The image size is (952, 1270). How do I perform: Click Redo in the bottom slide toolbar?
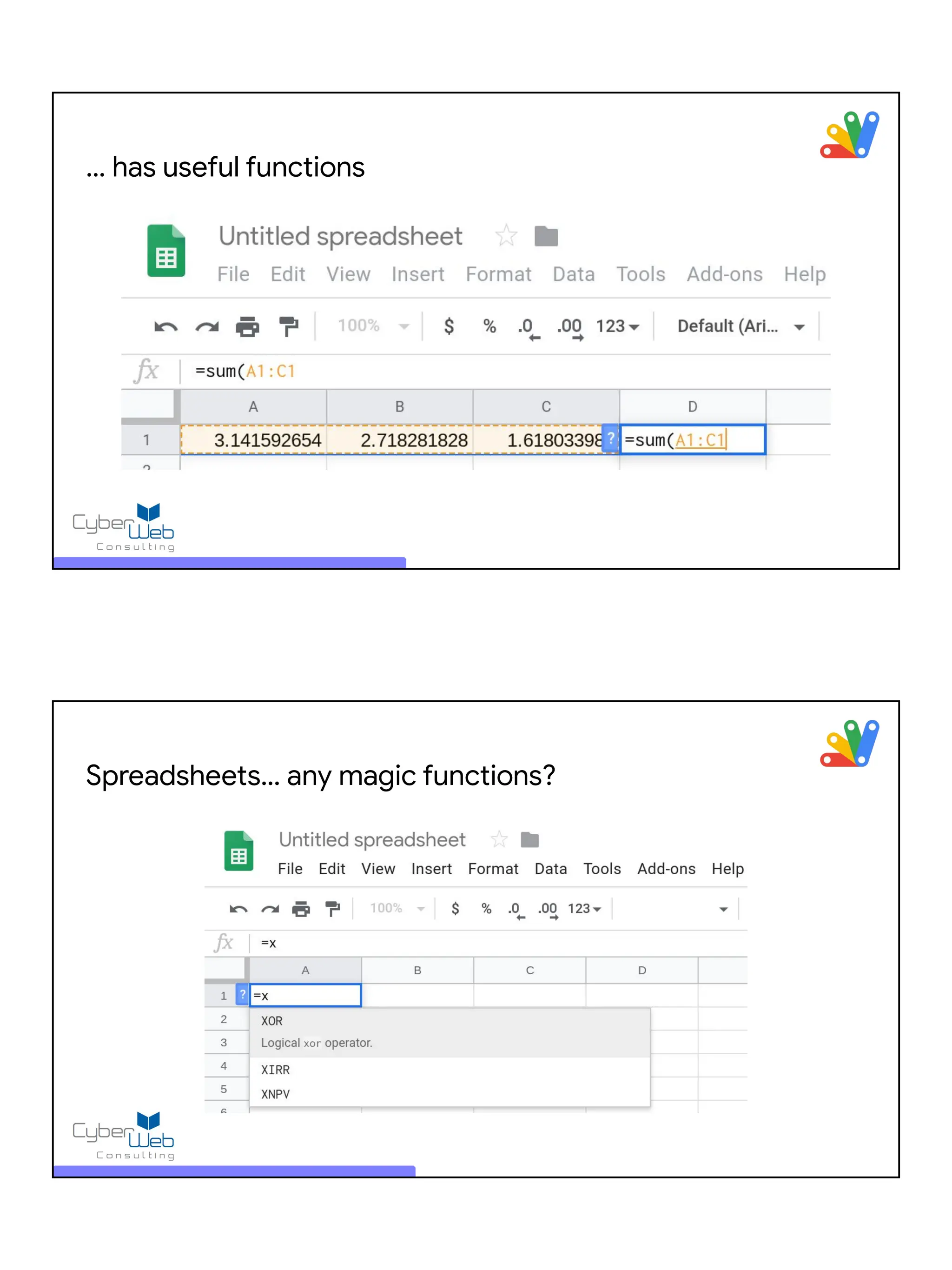[x=270, y=909]
